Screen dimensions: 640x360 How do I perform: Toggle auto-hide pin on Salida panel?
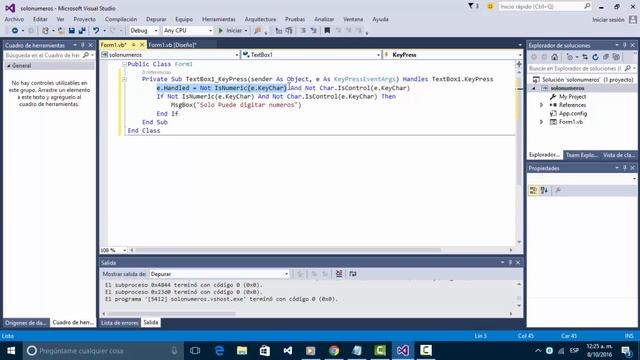510,262
